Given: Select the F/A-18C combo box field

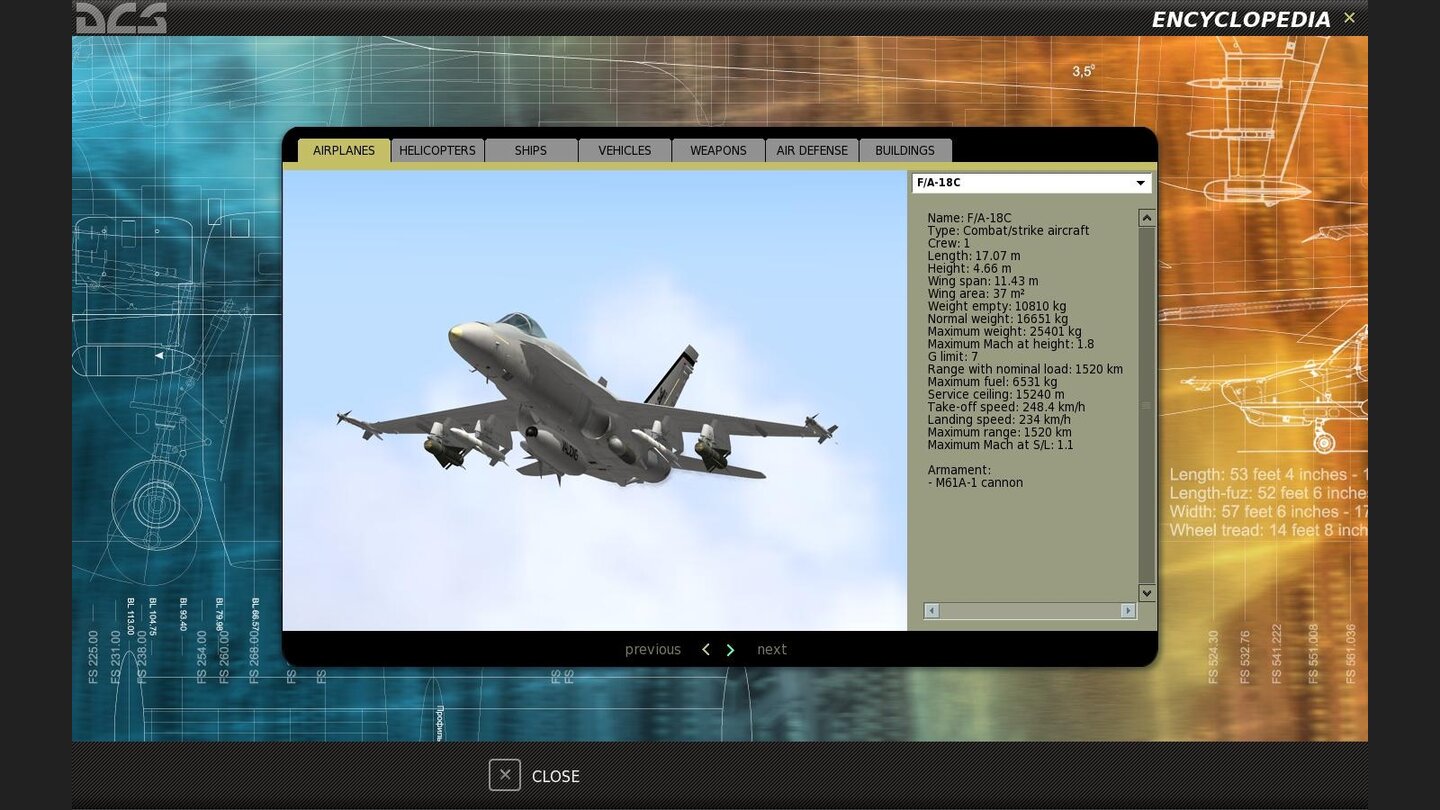Looking at the screenshot, I should tap(1031, 183).
